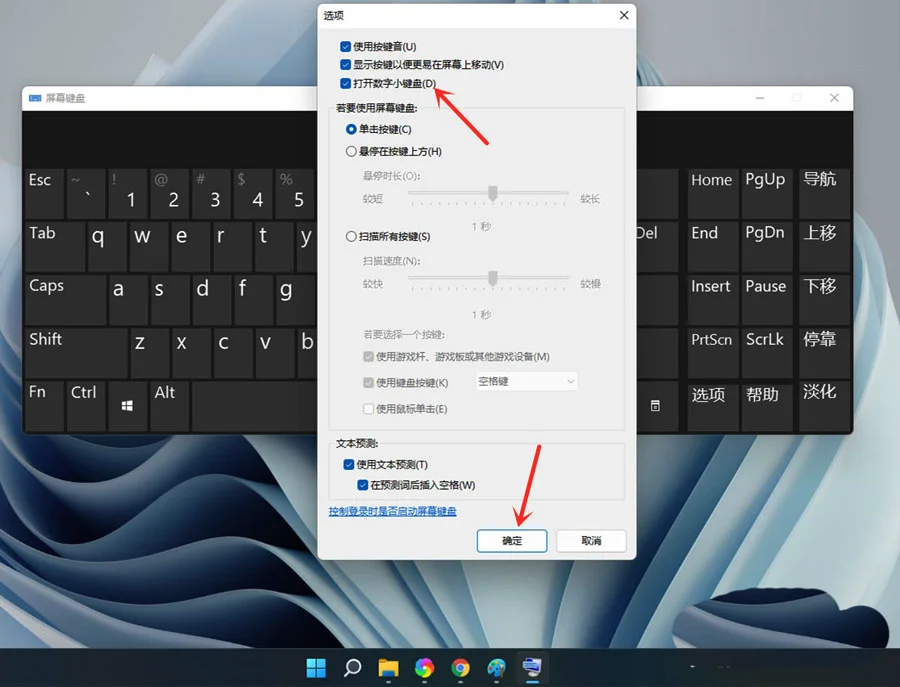Click the Insert key on keyboard

tap(713, 300)
